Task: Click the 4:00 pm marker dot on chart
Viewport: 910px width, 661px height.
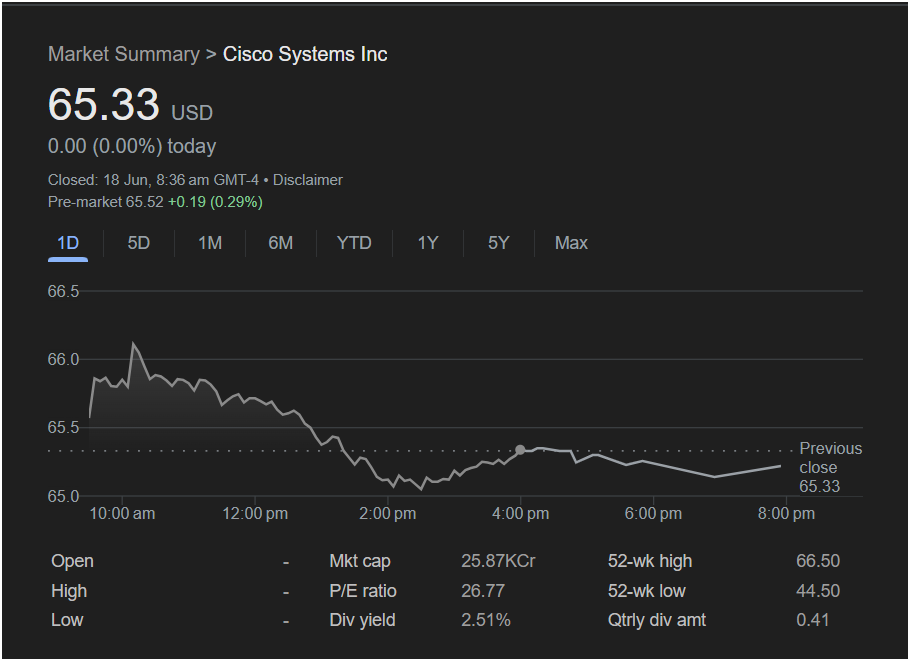Action: pyautogui.click(x=520, y=450)
